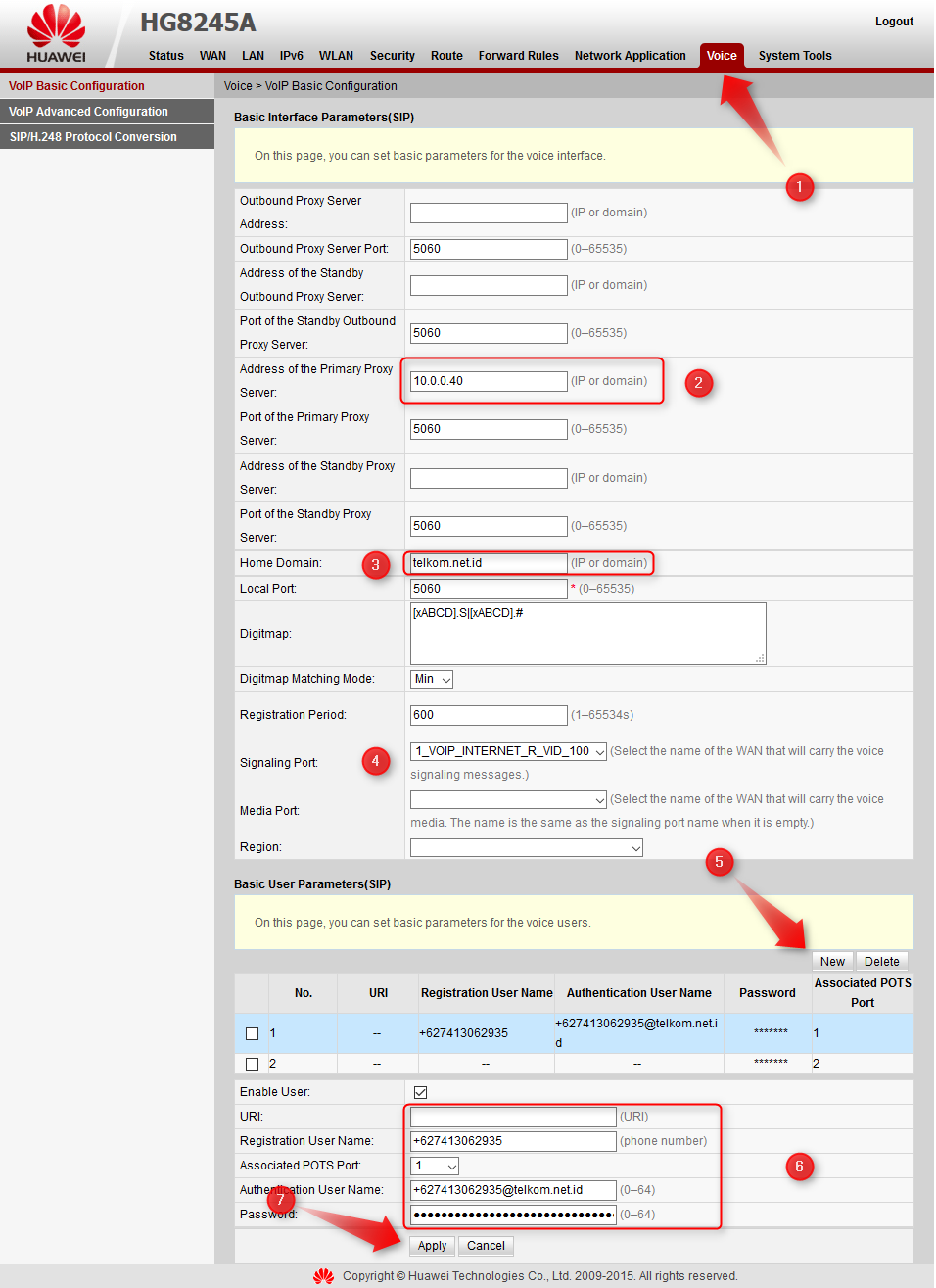Open the Forward Rules tab
The height and width of the screenshot is (1288, 936).
pos(519,56)
